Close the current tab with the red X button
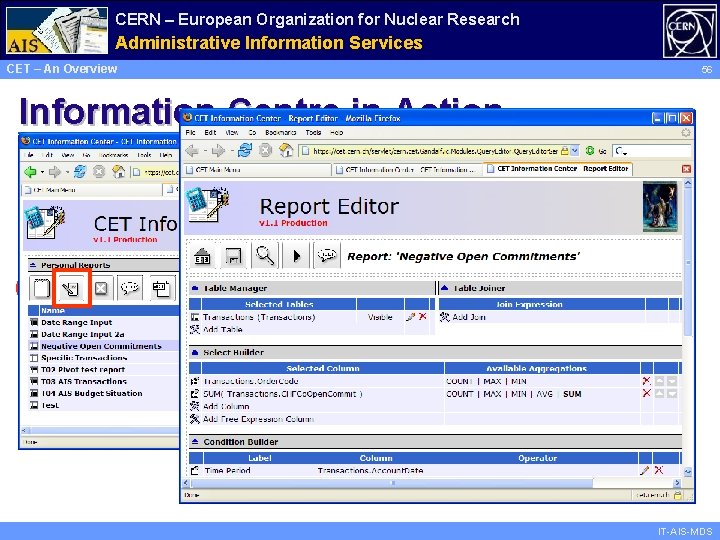 coord(686,169)
